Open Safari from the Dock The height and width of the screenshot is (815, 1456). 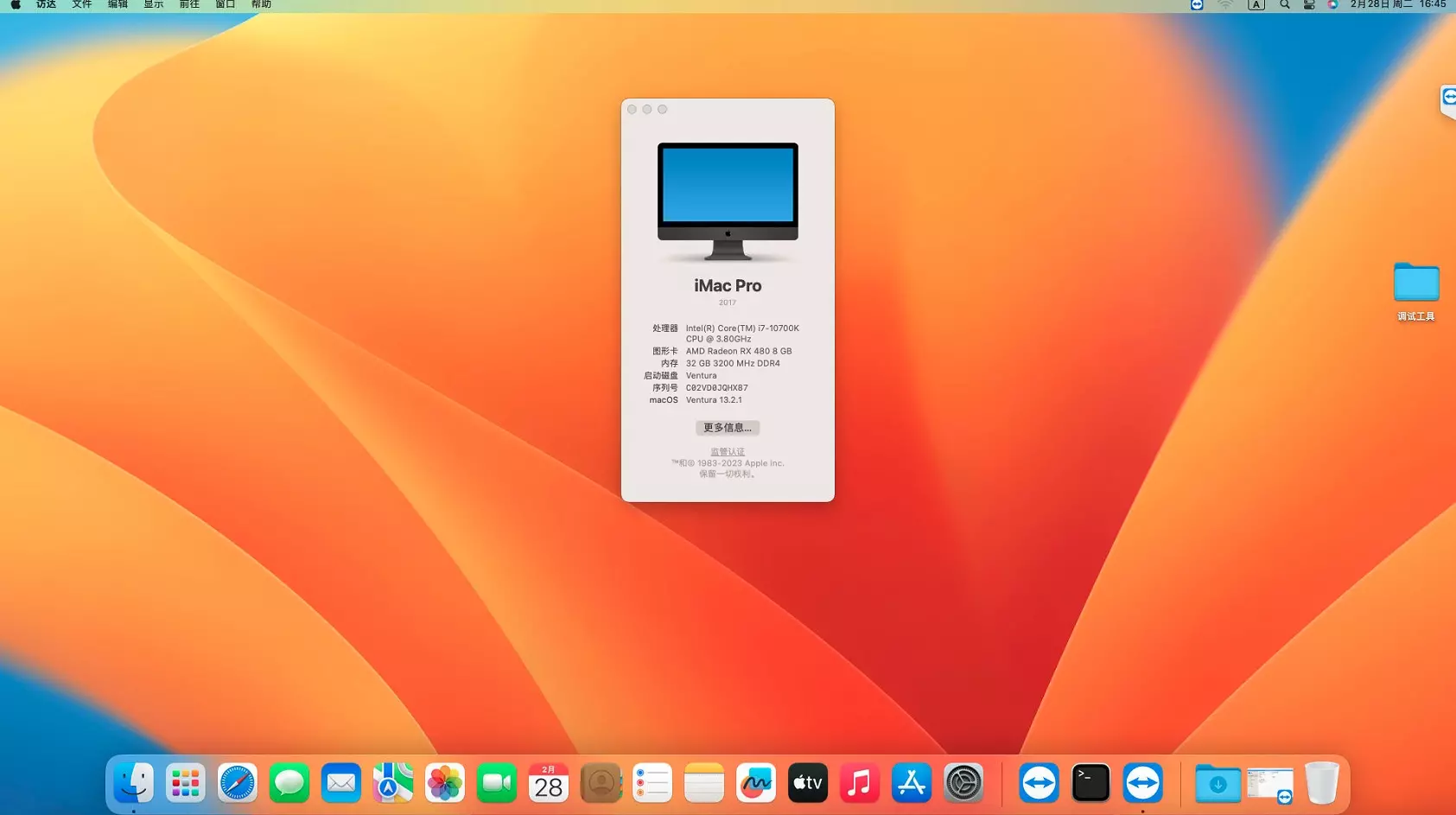pos(238,782)
